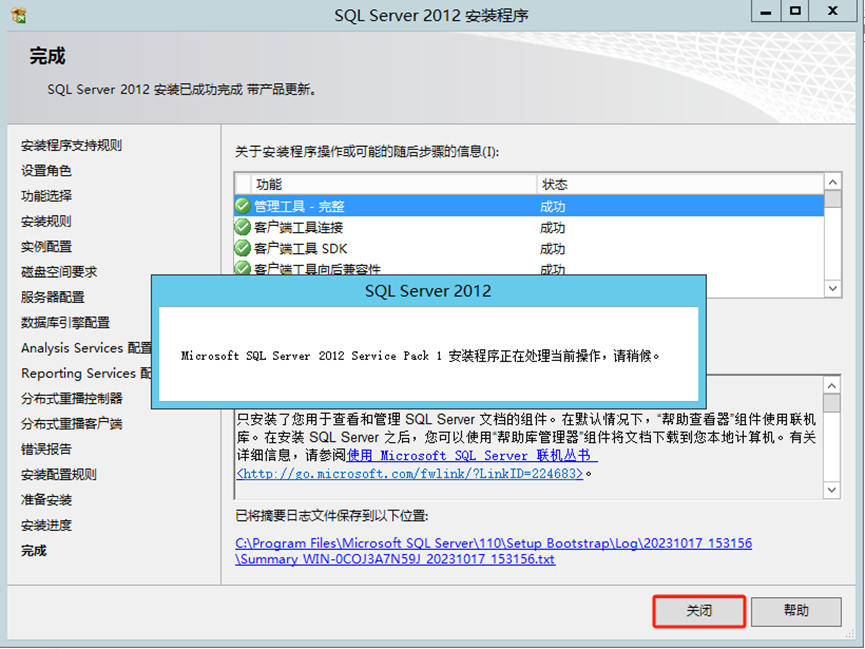The width and height of the screenshot is (865, 649).
Task: Click the feature list scrollbar thumb
Action: click(833, 199)
